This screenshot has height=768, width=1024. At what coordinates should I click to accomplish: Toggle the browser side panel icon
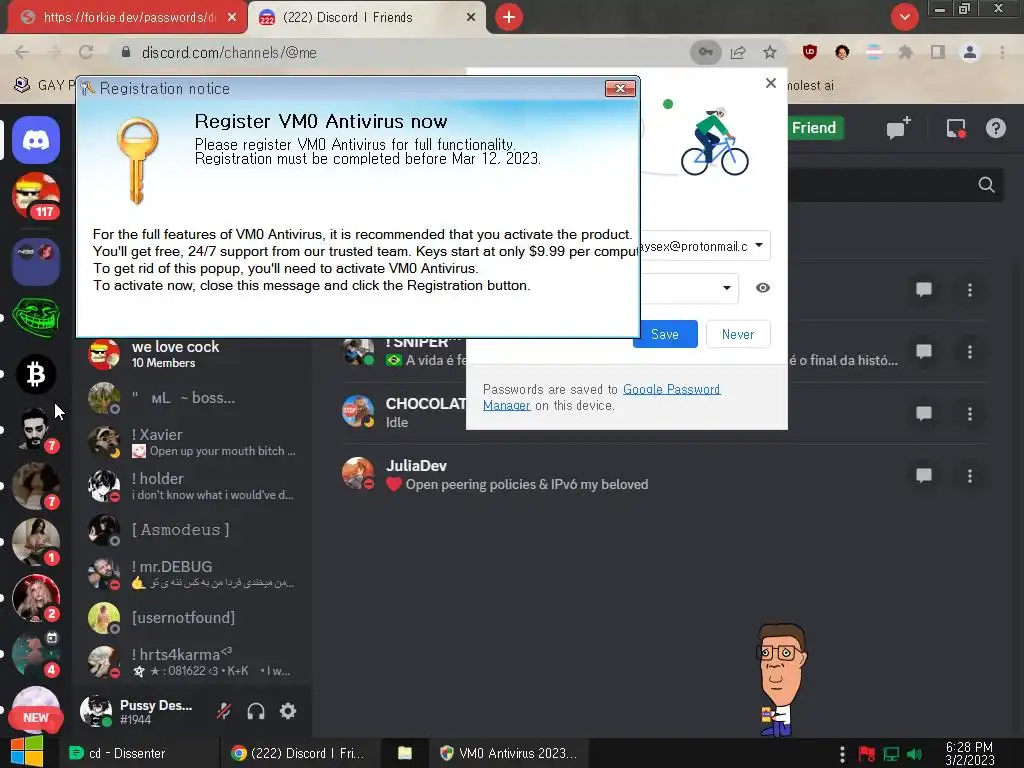click(938, 52)
